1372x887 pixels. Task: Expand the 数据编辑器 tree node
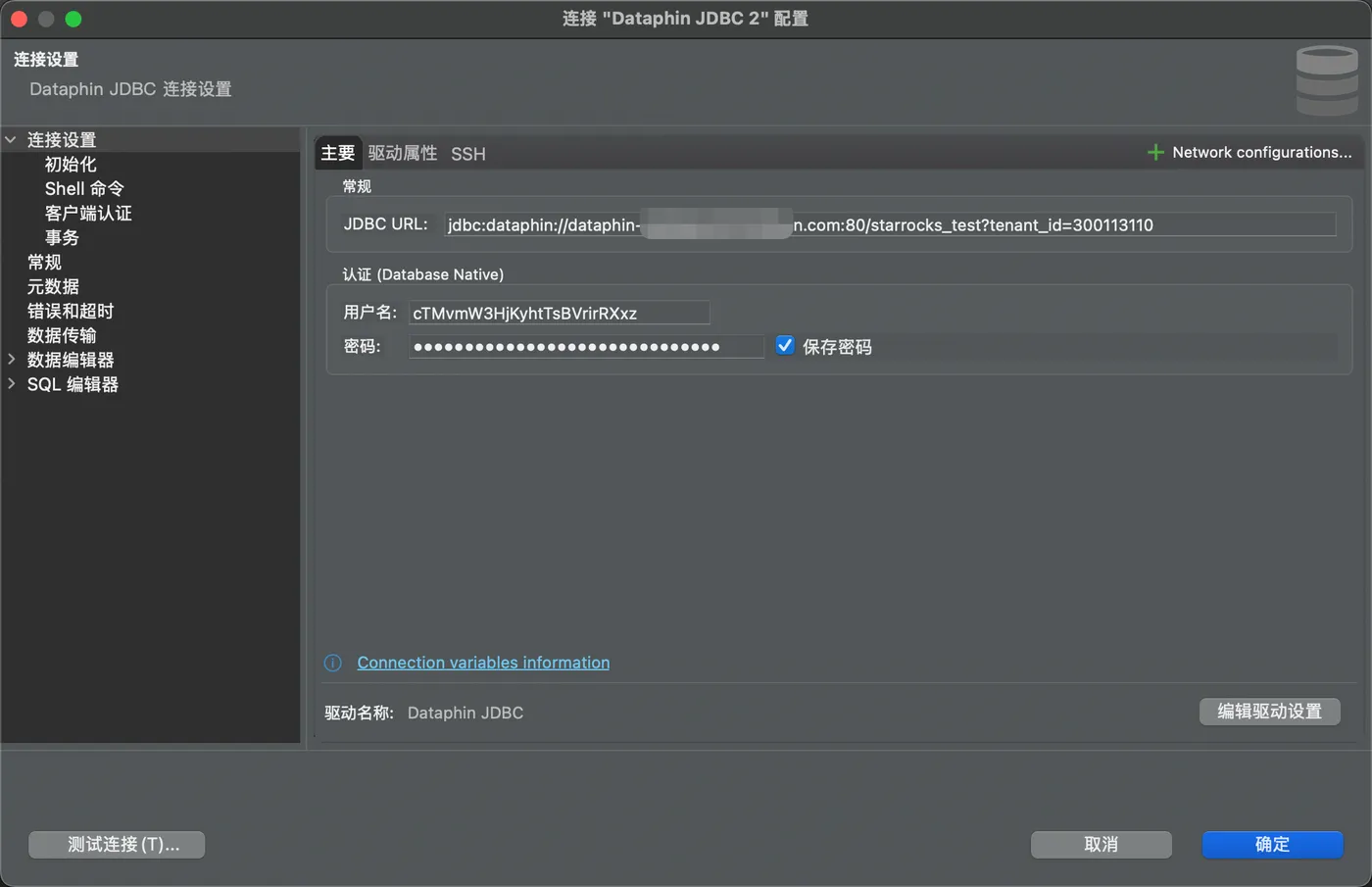point(11,360)
